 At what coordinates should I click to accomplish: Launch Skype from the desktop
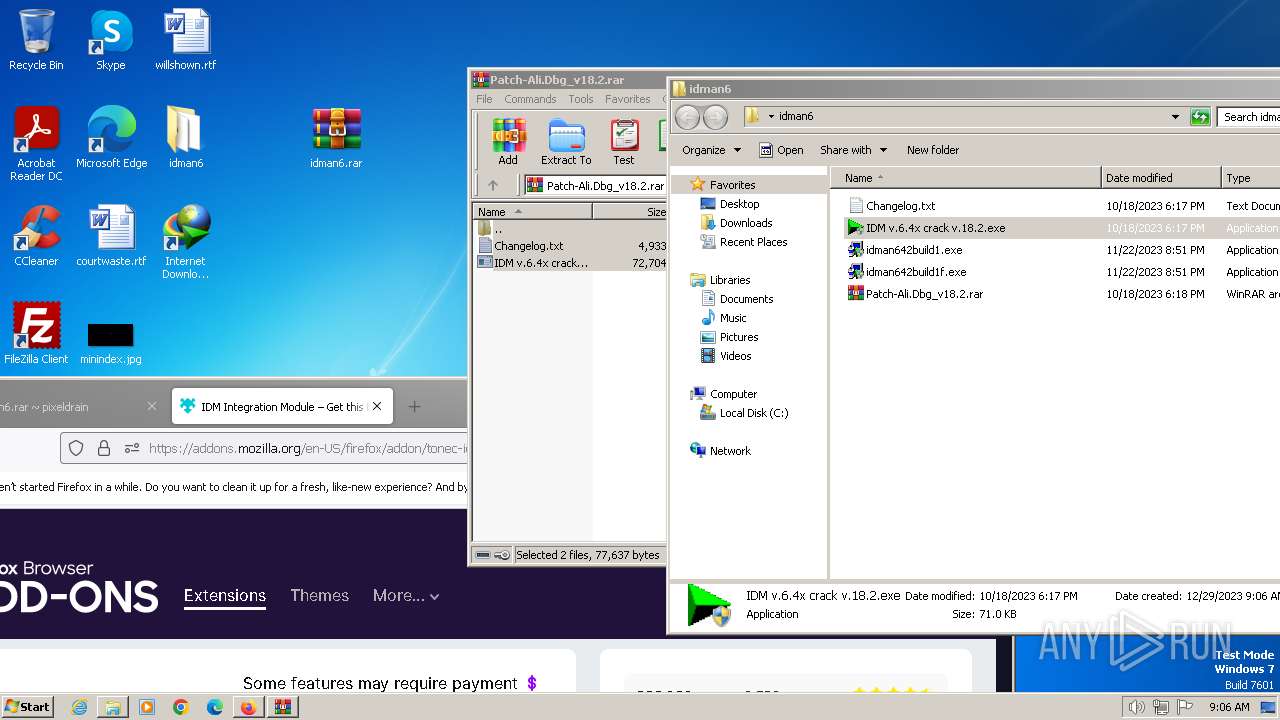[x=110, y=40]
